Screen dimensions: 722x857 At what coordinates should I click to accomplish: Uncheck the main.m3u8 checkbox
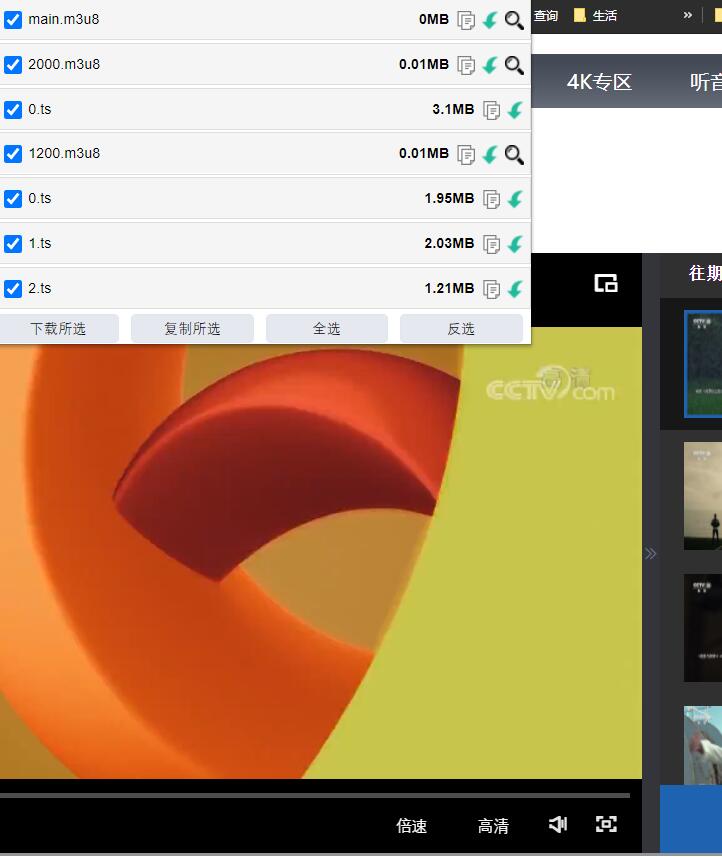coord(13,20)
